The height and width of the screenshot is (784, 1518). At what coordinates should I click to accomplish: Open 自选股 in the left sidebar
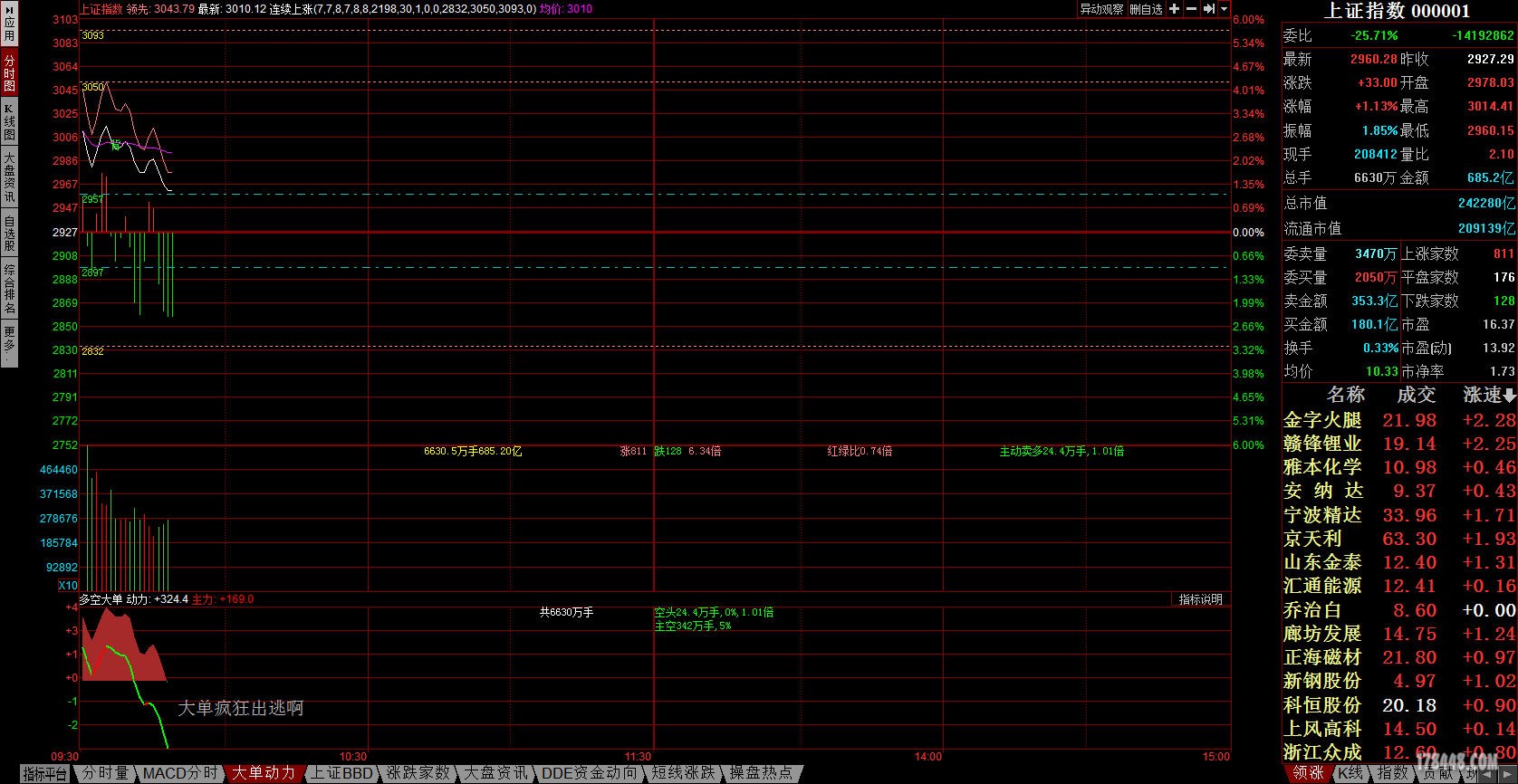[x=9, y=233]
